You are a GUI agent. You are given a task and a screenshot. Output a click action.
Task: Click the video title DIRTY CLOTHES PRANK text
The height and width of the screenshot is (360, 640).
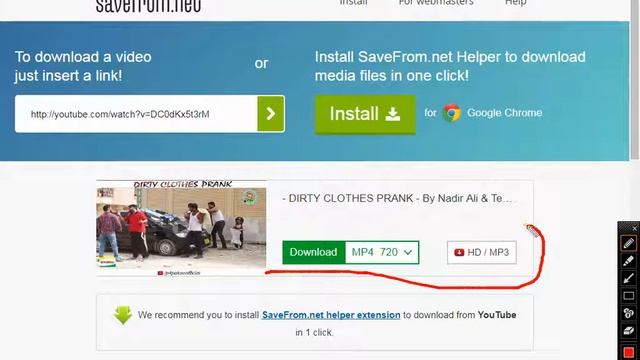[x=397, y=198]
